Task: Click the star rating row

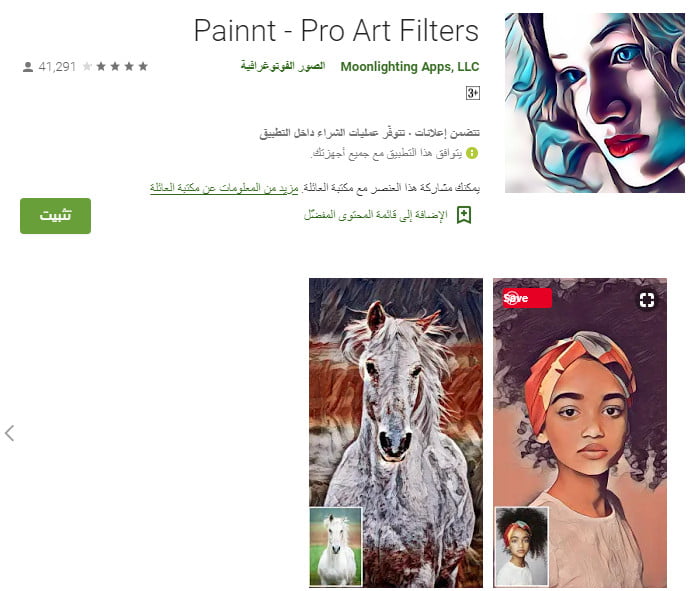Action: (x=115, y=67)
